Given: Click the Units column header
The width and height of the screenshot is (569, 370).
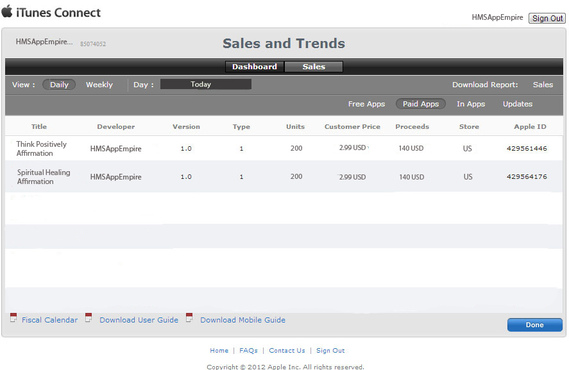Looking at the screenshot, I should [x=295, y=127].
